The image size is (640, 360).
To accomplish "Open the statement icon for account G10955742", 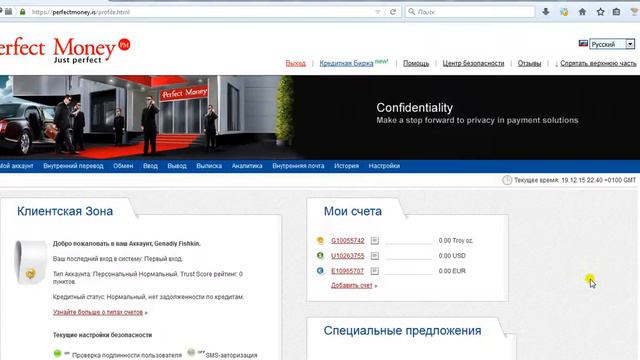I will click(x=375, y=241).
